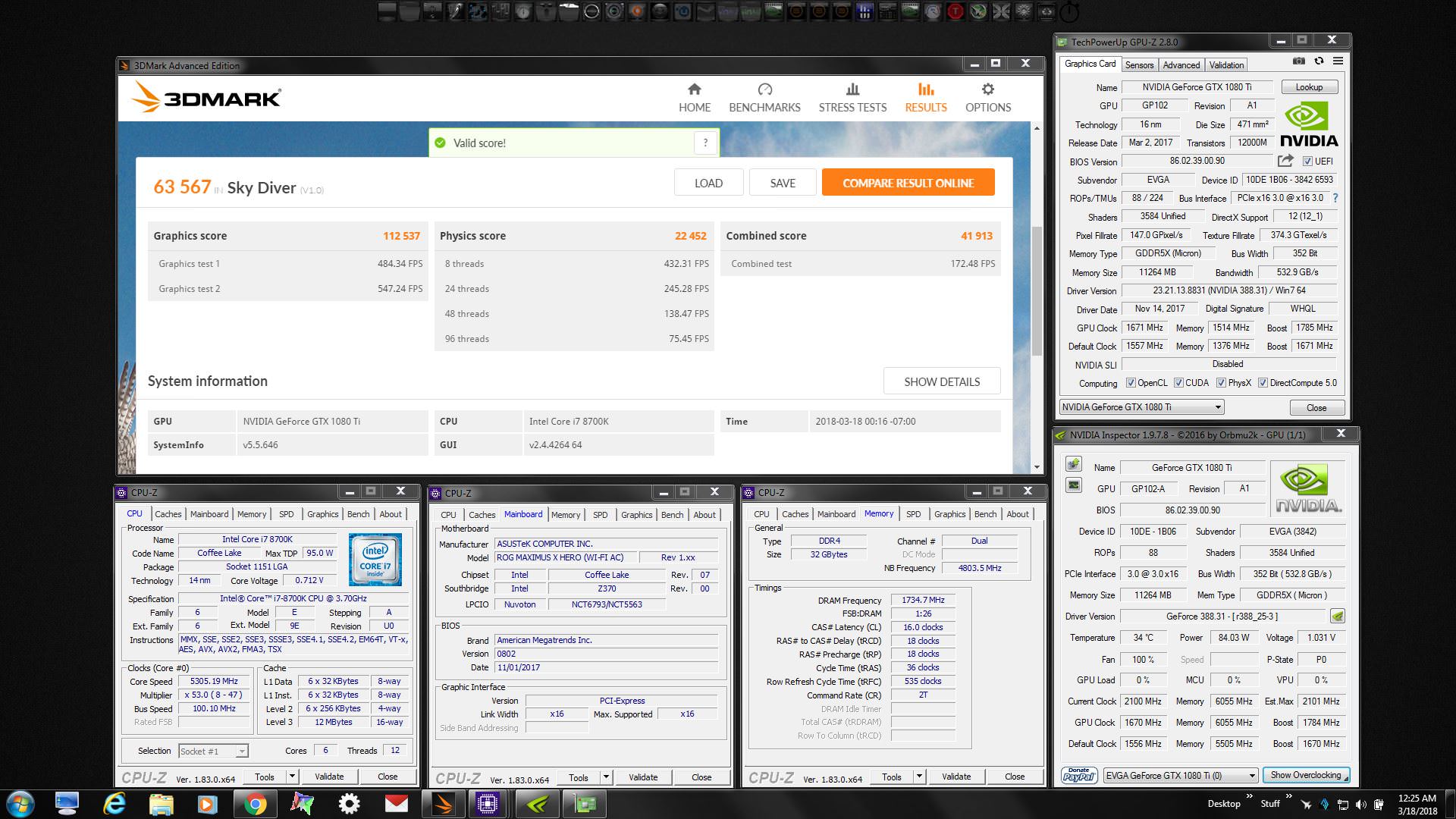Image resolution: width=1456 pixels, height=819 pixels.
Task: Open Caches tab in the first CPU-Z window
Action: coord(168,514)
